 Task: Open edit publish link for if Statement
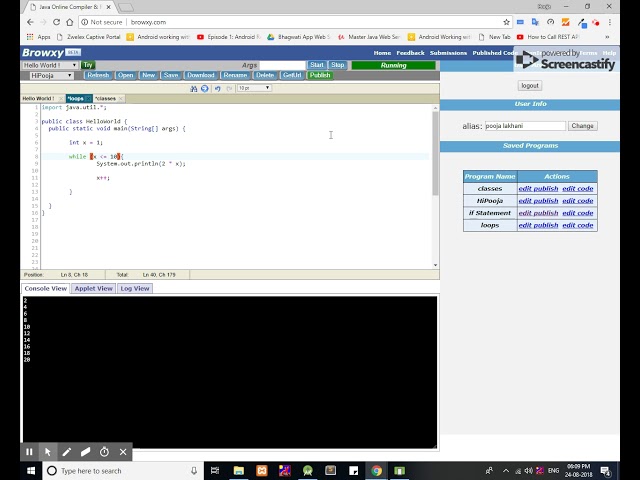[x=538, y=213]
